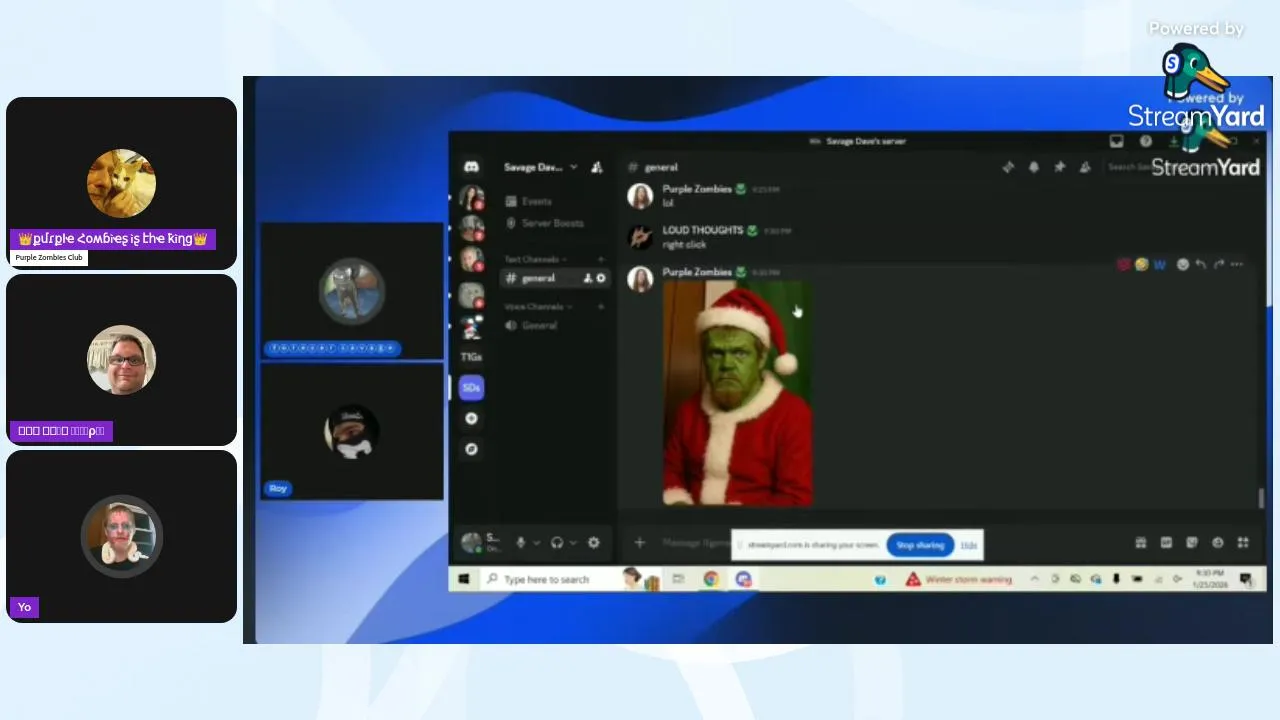Open Explore Discoverable Servers compass icon

pyautogui.click(x=471, y=449)
